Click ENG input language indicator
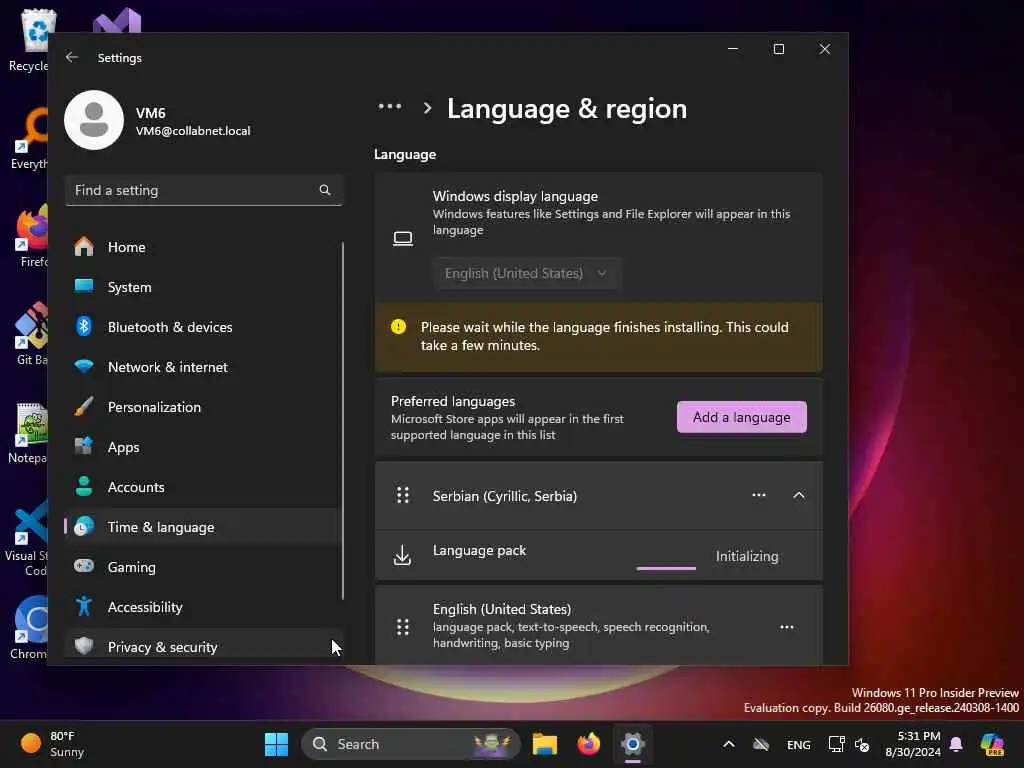Screen dimensions: 1024x768 coord(799,744)
